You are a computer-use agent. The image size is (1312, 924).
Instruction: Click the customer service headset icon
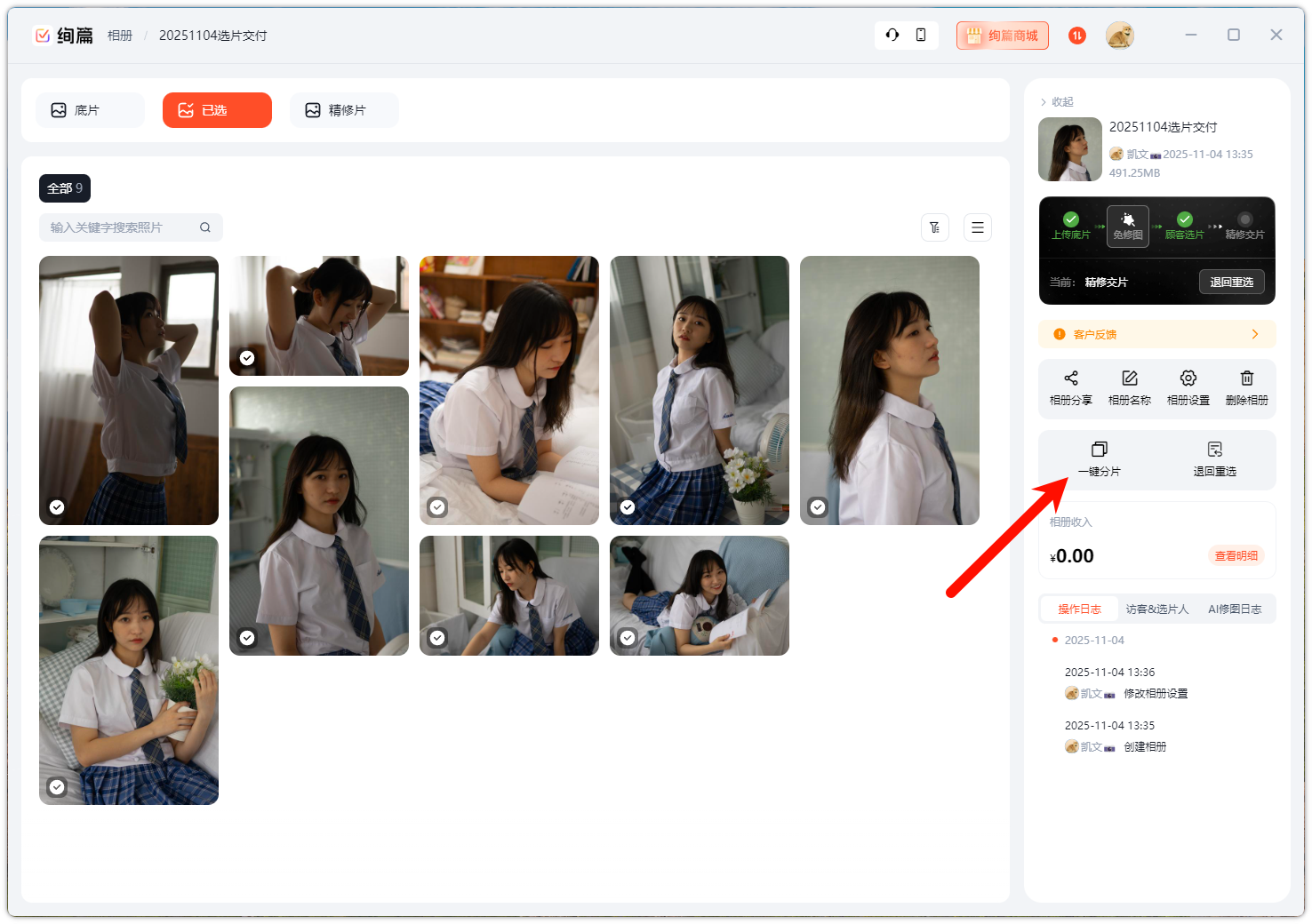tap(892, 35)
